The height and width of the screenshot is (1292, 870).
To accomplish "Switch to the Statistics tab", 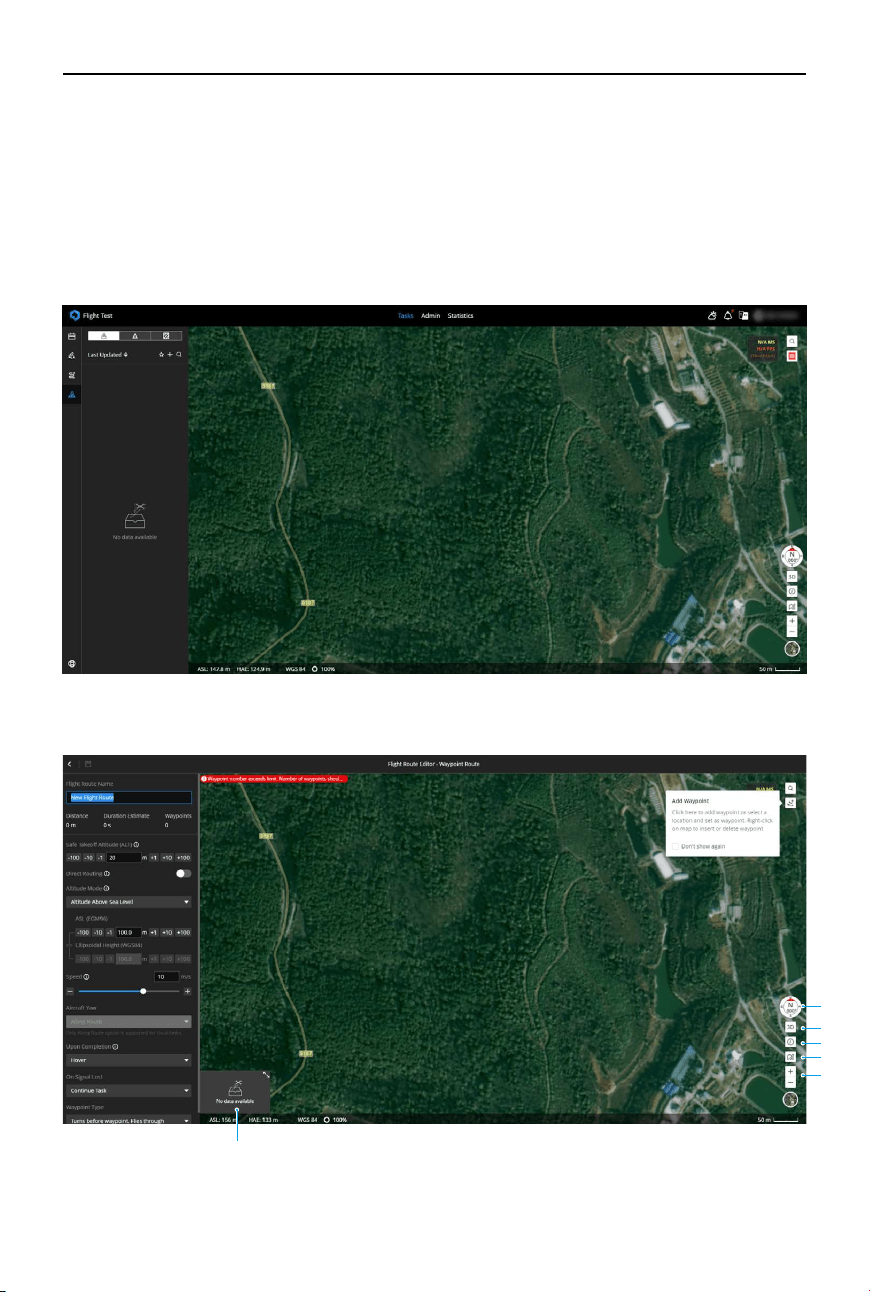I will [461, 316].
